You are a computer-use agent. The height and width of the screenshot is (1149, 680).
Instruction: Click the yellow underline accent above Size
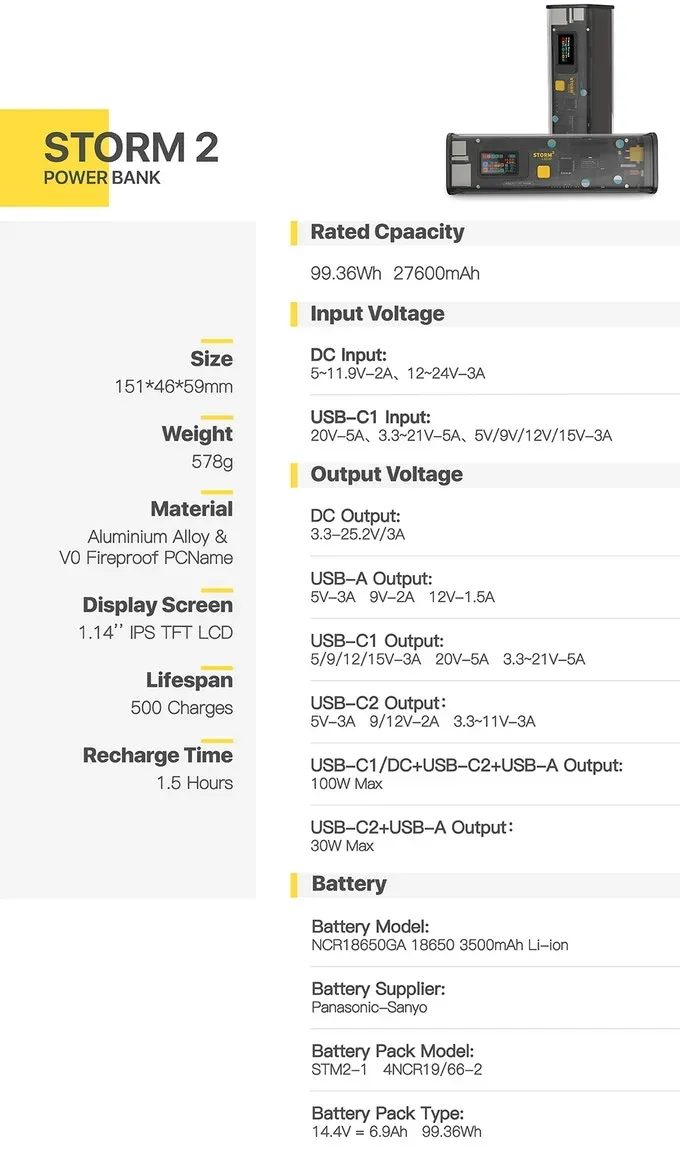(x=217, y=341)
